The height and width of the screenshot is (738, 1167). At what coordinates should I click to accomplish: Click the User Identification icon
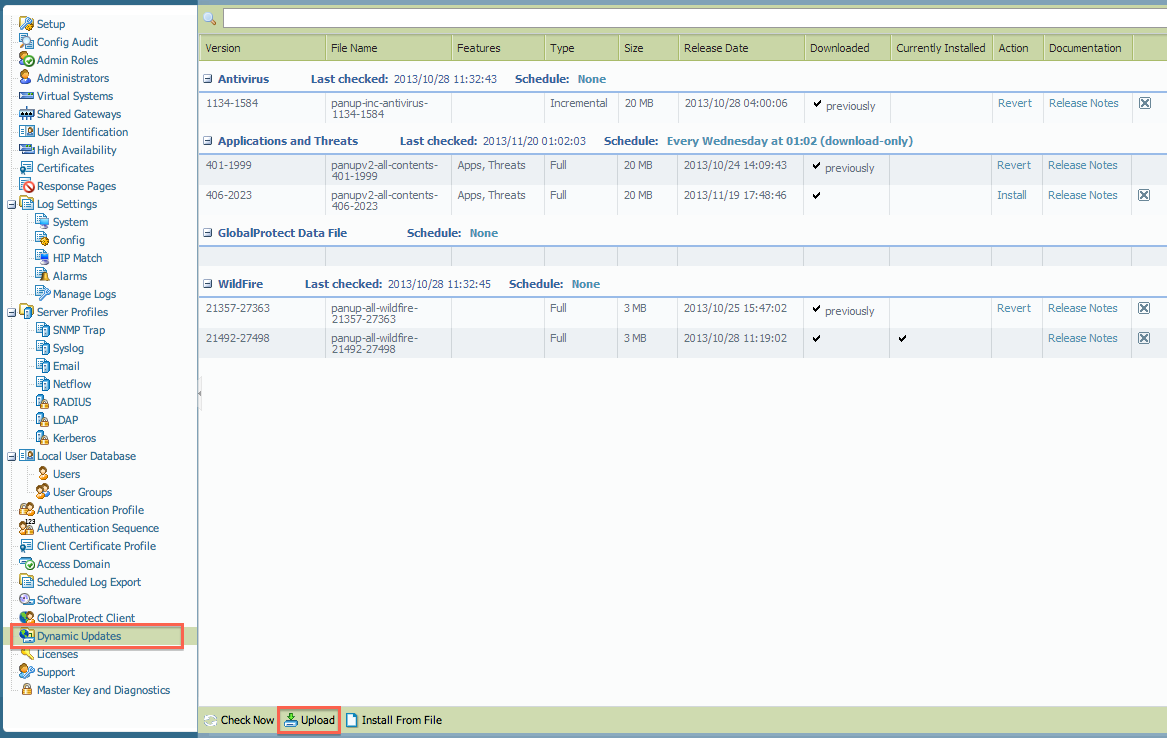coord(26,132)
